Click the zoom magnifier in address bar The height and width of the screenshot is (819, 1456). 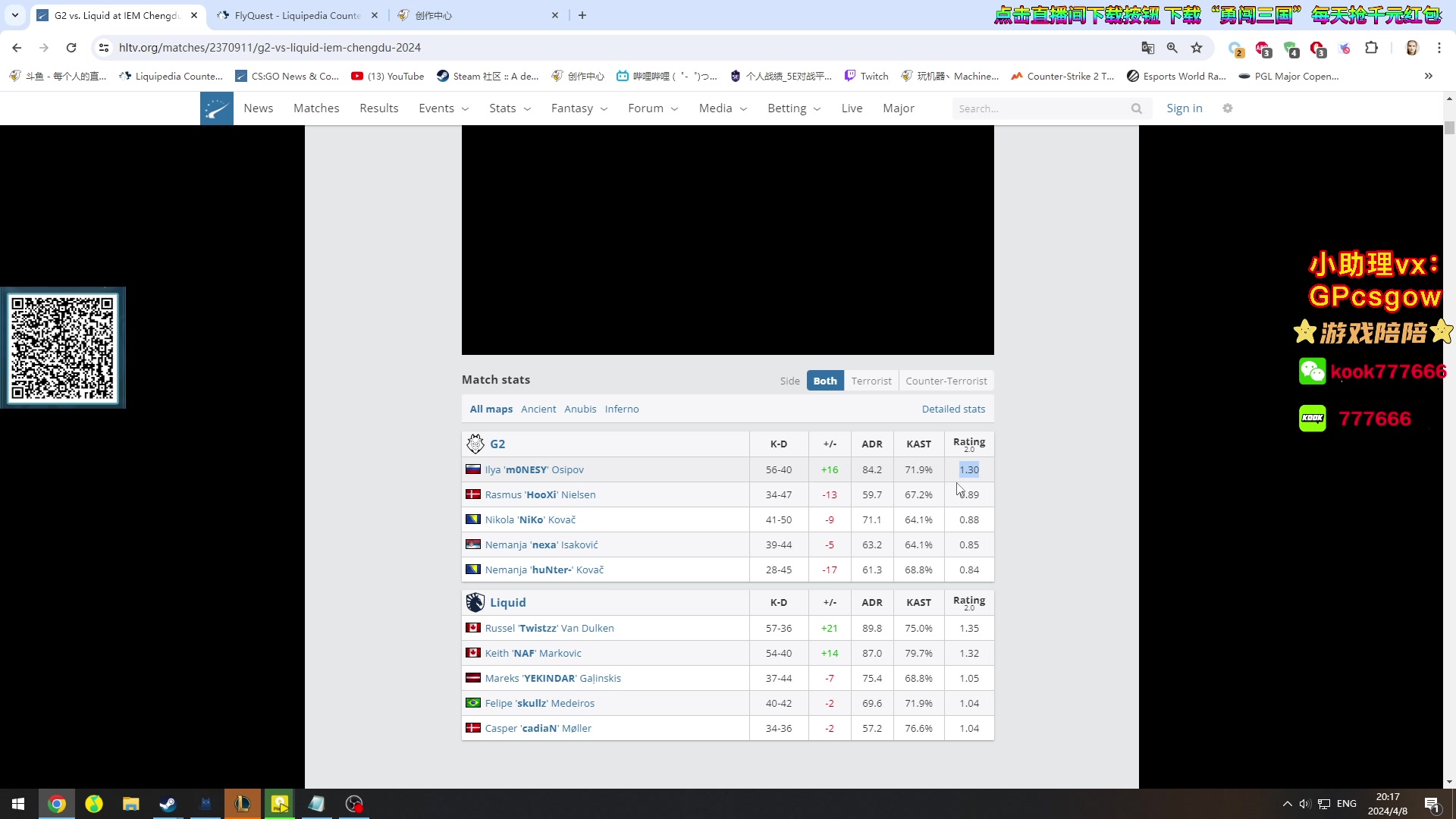(1172, 48)
